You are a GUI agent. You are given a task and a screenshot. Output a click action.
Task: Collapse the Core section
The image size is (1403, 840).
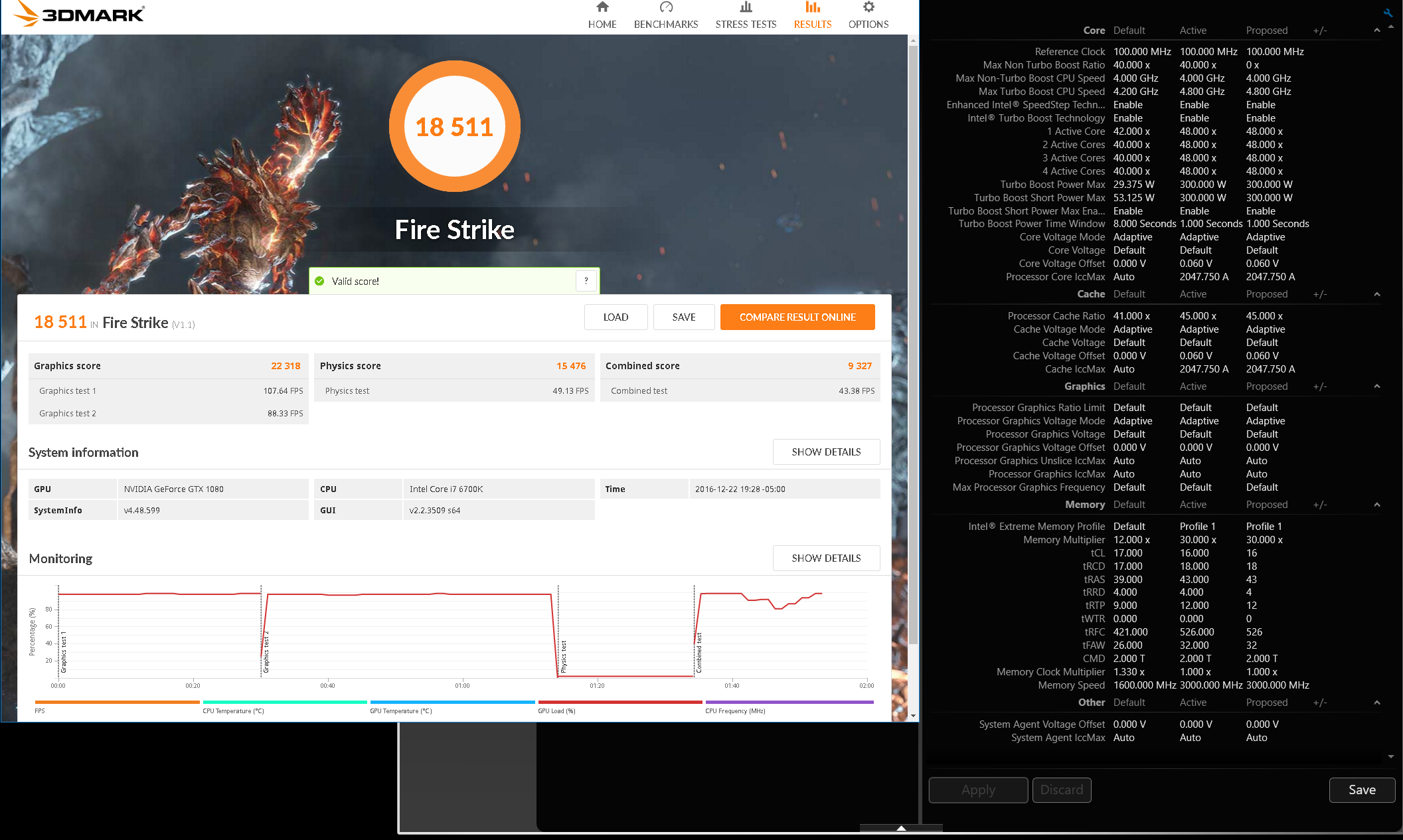(1377, 31)
